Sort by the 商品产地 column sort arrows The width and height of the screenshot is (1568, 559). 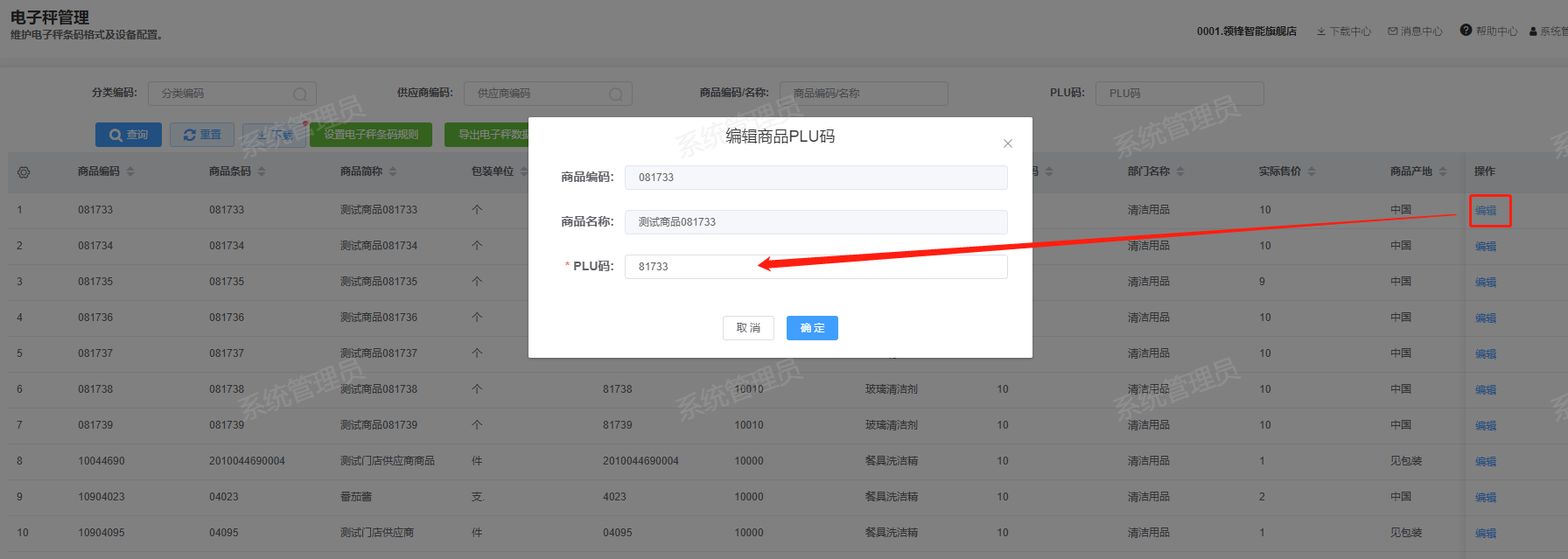point(1443,171)
